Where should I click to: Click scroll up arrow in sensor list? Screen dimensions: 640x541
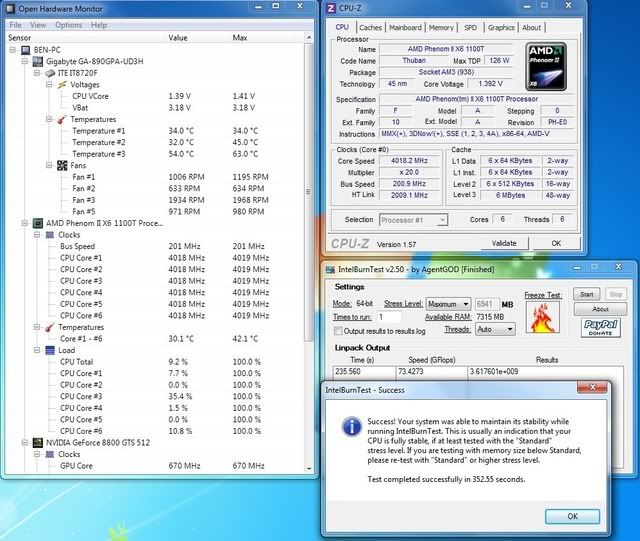click(309, 38)
